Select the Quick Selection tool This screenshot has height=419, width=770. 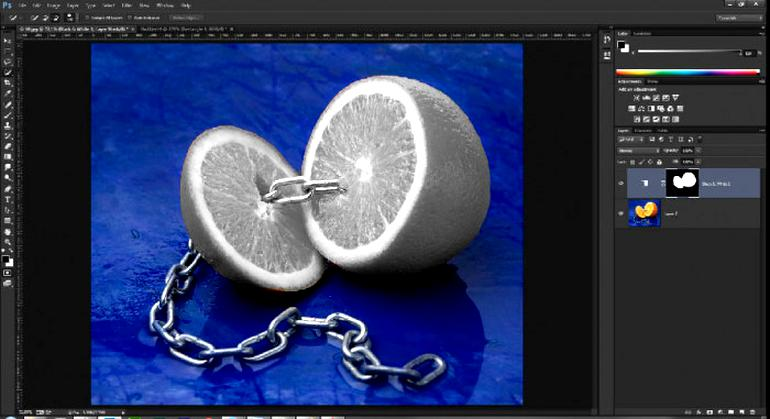tap(7, 72)
